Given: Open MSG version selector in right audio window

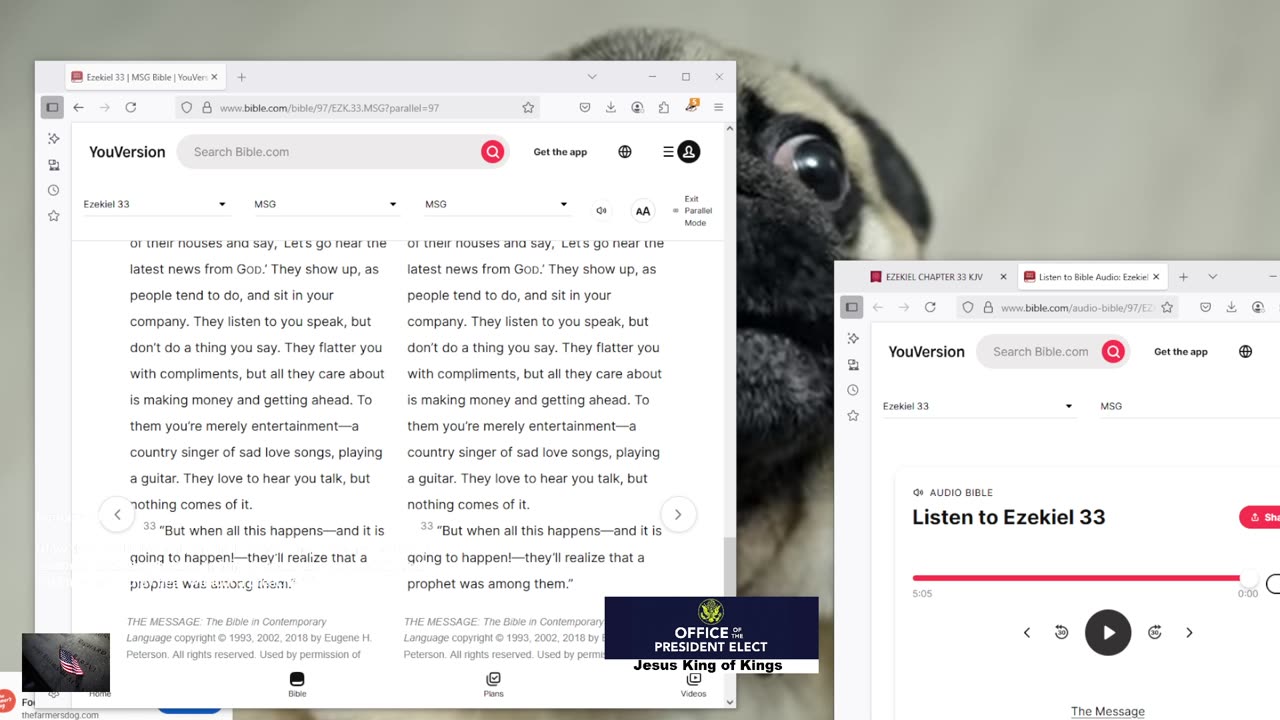Looking at the screenshot, I should click(1188, 406).
